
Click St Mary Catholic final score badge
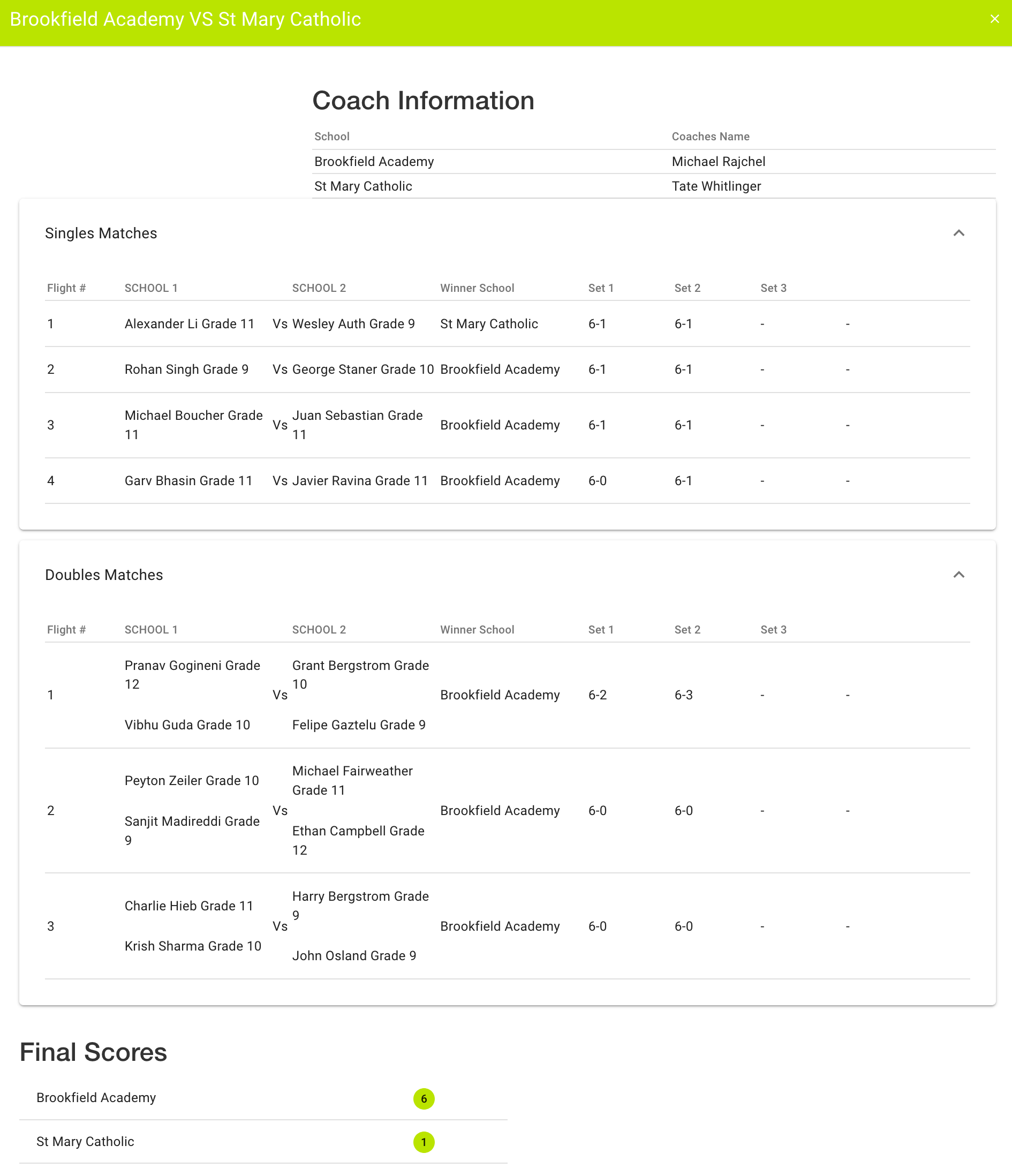tap(424, 1142)
